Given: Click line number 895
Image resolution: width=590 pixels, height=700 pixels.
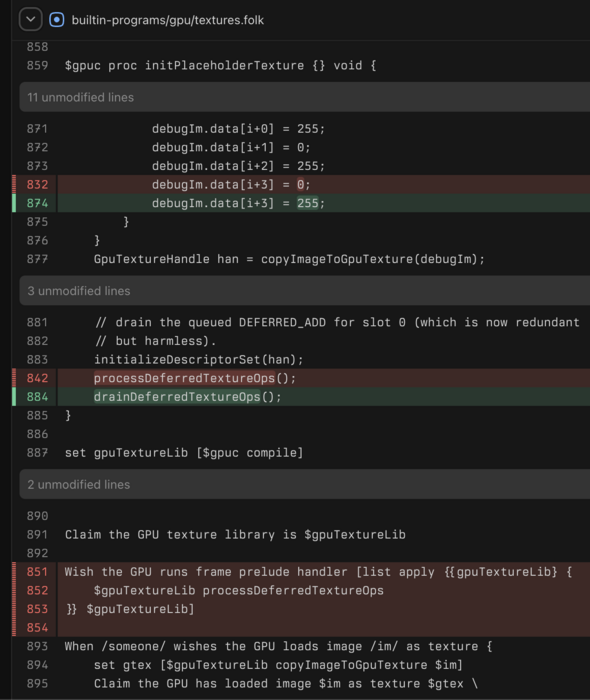Looking at the screenshot, I should point(37,683).
